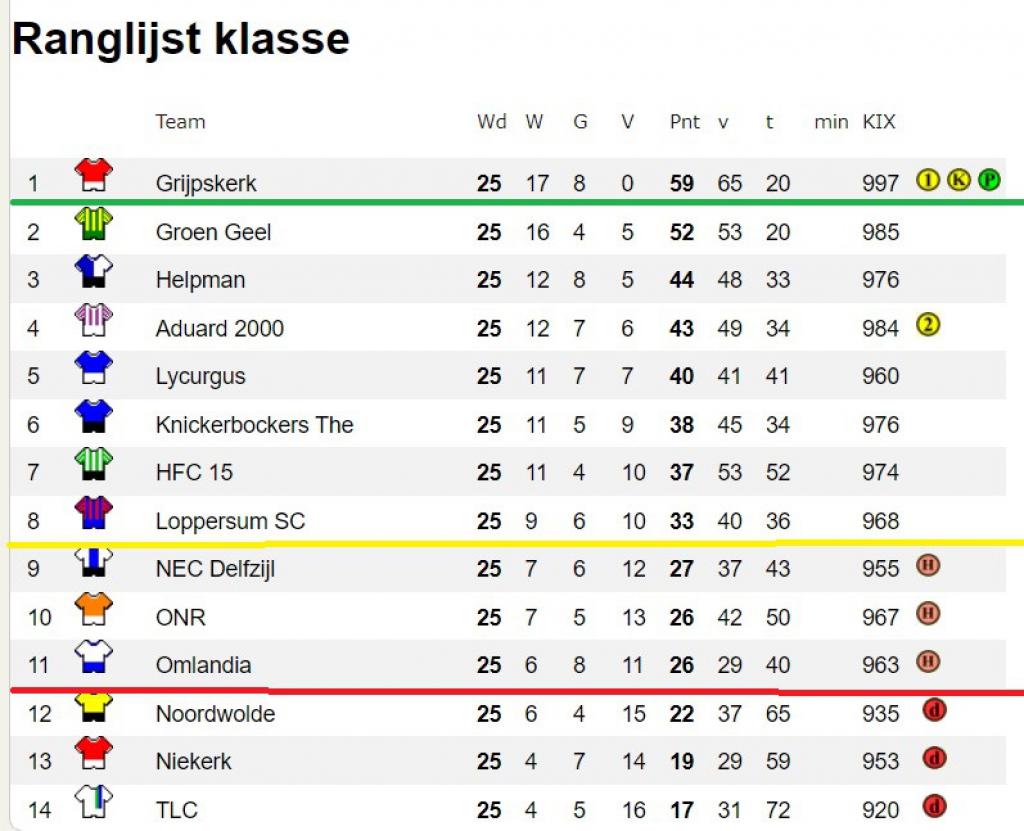Viewport: 1024px width, 831px height.
Task: Click Groen Geel's striped green-yellow shirt icon
Action: coord(93,223)
